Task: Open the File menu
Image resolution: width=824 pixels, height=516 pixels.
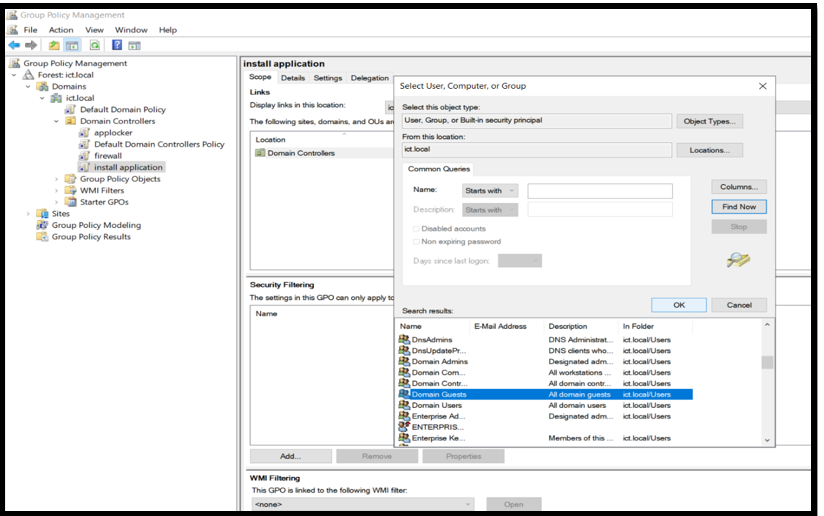Action: (x=30, y=30)
